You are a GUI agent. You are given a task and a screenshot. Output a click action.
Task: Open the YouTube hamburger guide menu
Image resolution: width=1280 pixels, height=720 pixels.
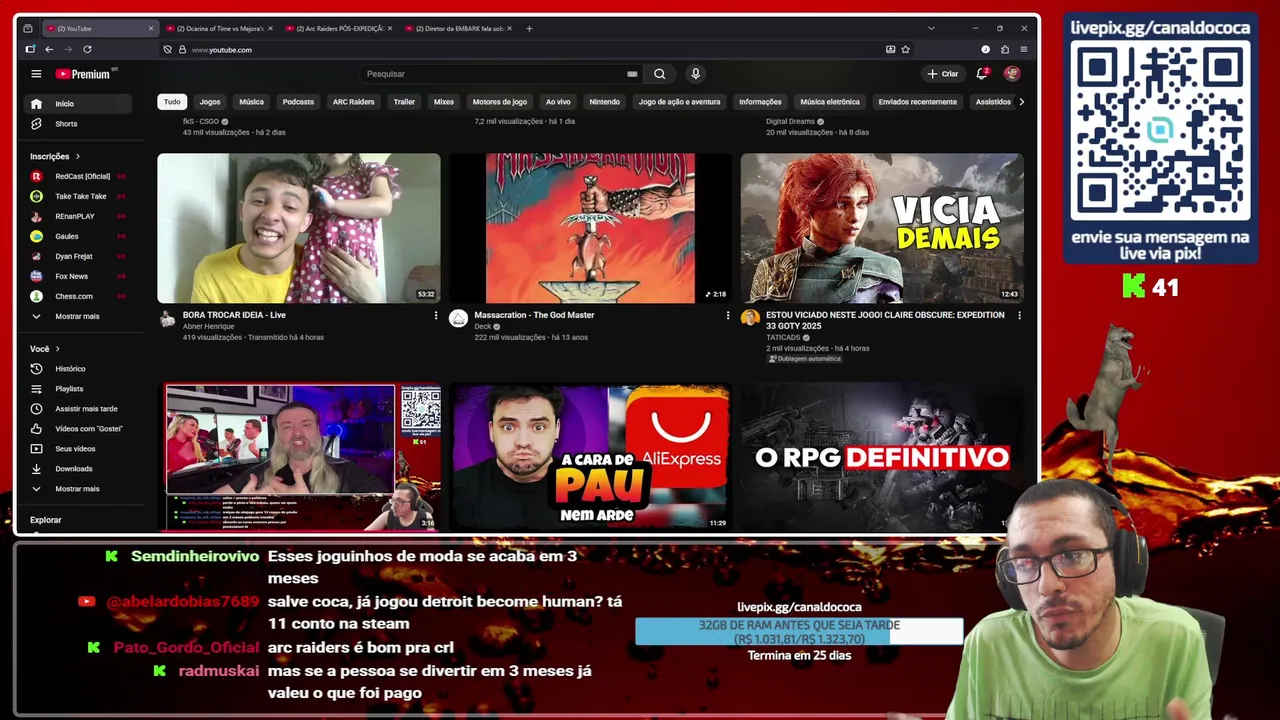36,74
